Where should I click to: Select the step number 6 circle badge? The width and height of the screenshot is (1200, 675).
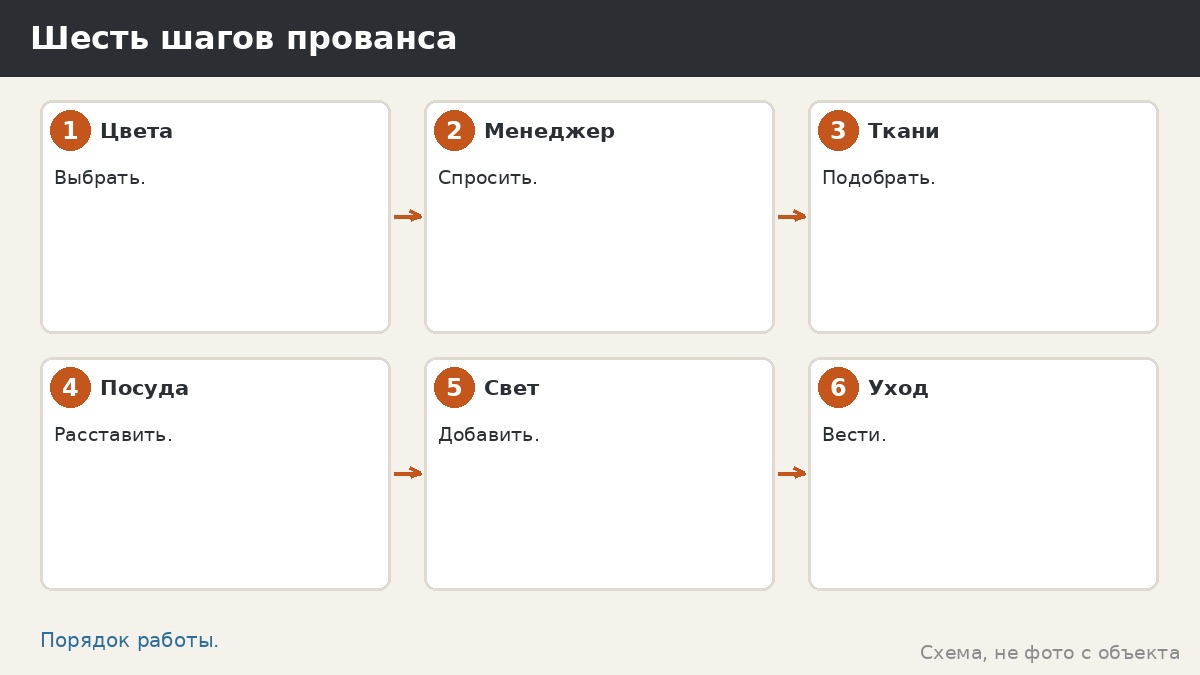point(838,388)
